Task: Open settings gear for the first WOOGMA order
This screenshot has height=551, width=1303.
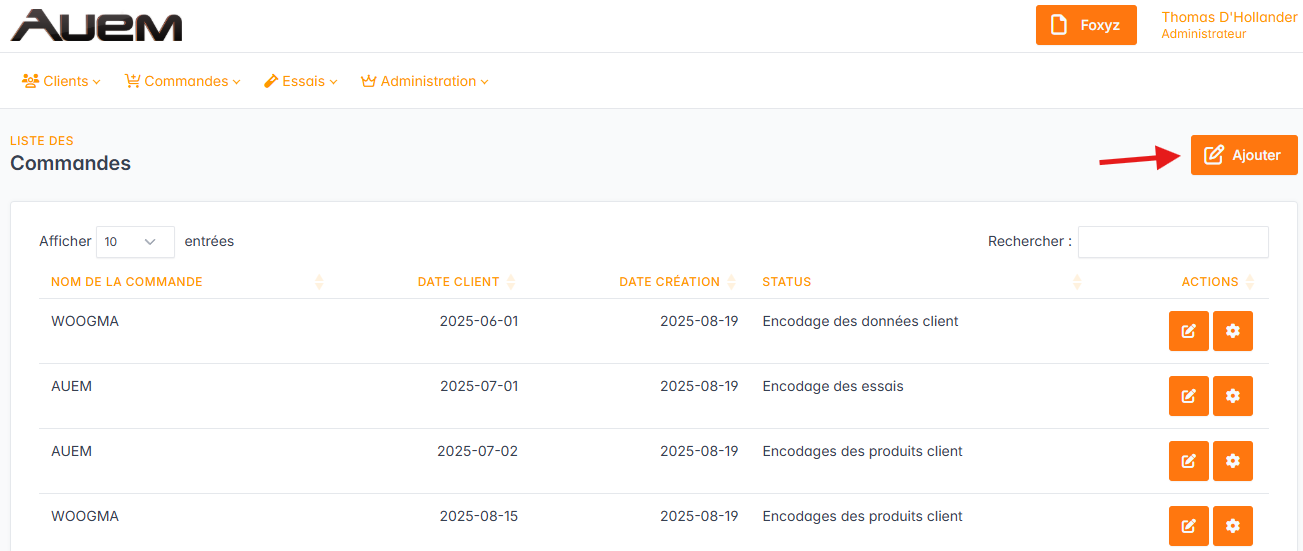Action: 1232,331
